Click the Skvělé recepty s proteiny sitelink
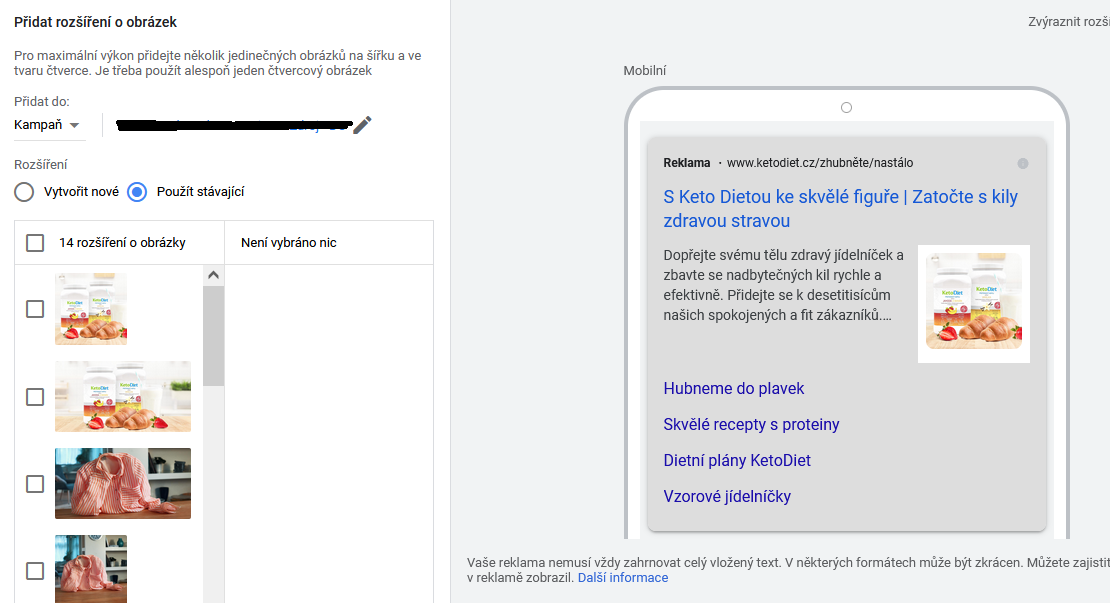Viewport: 1110px width, 603px height. click(751, 425)
